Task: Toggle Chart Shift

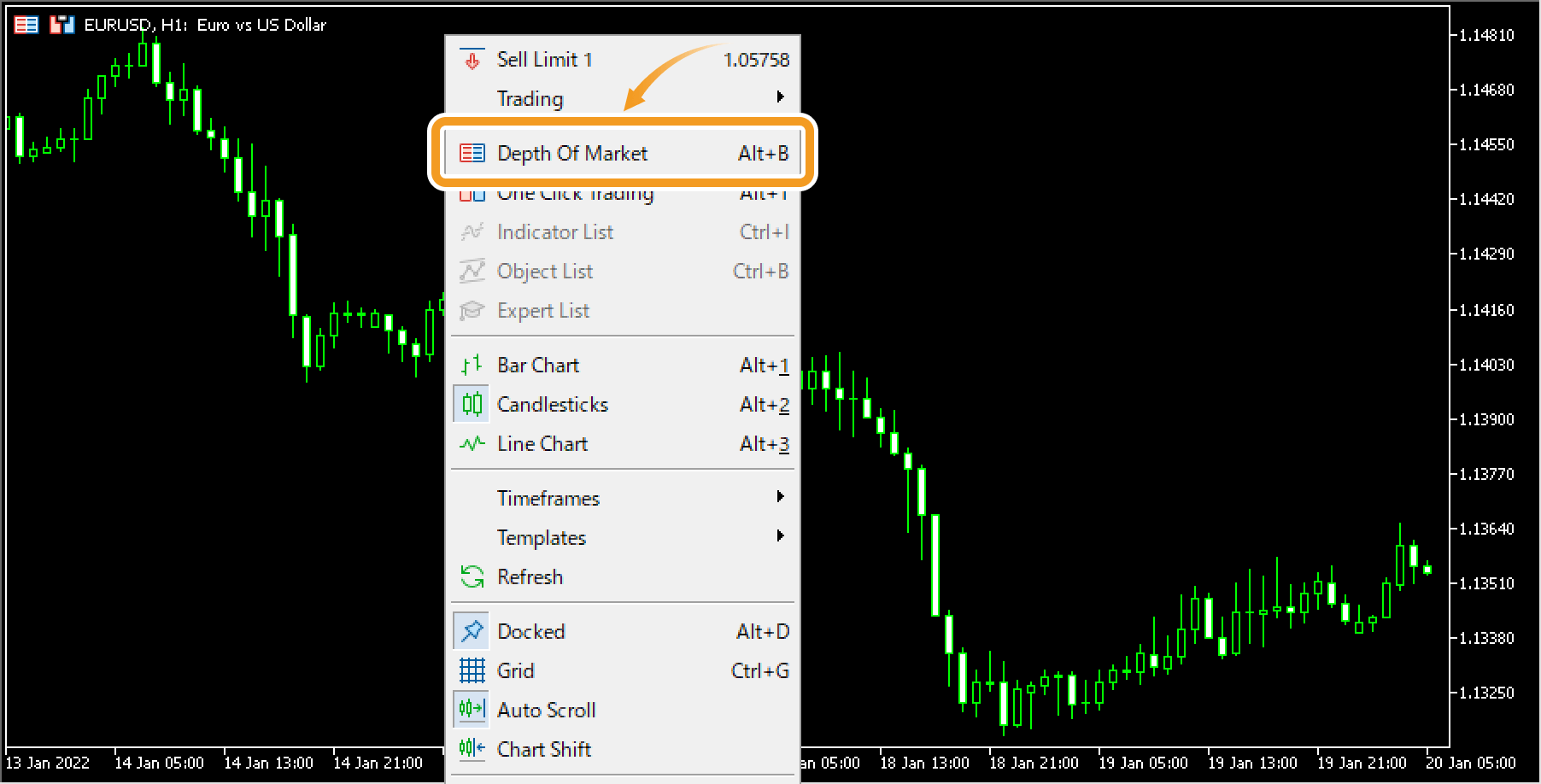Action: [x=544, y=749]
